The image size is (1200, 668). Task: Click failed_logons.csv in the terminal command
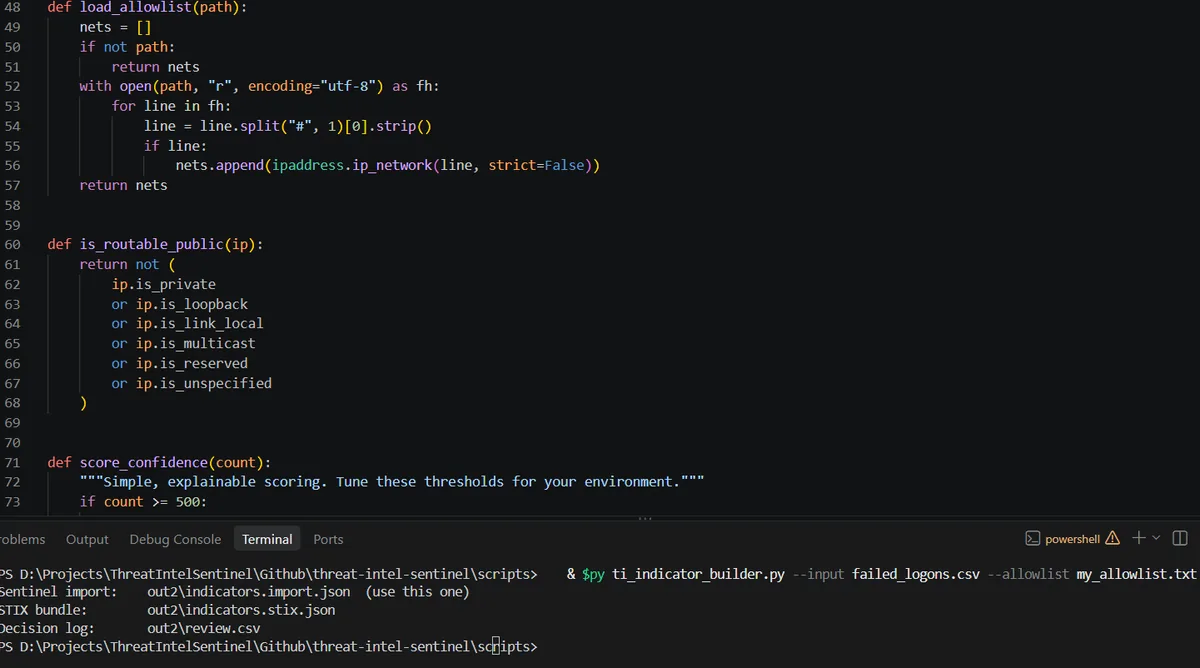pyautogui.click(x=914, y=575)
